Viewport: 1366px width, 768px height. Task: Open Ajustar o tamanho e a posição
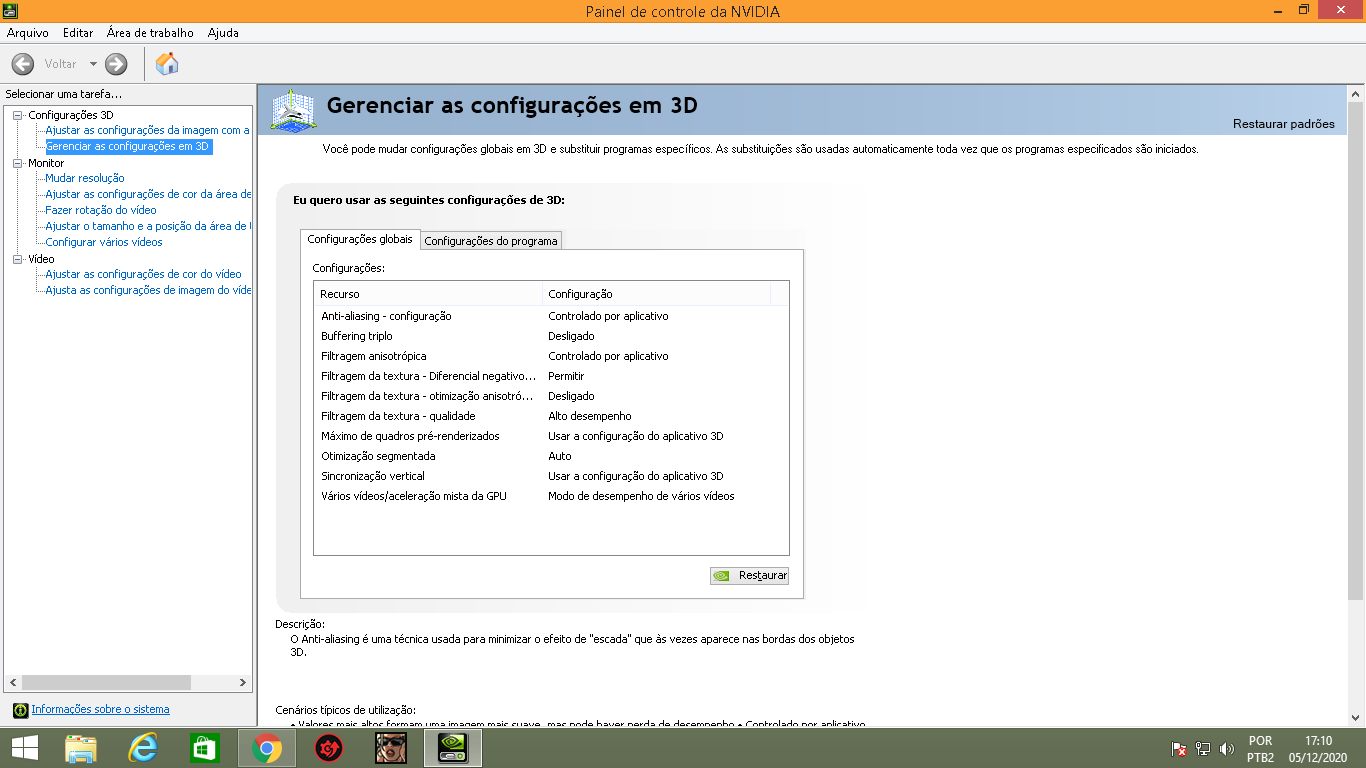coord(148,226)
